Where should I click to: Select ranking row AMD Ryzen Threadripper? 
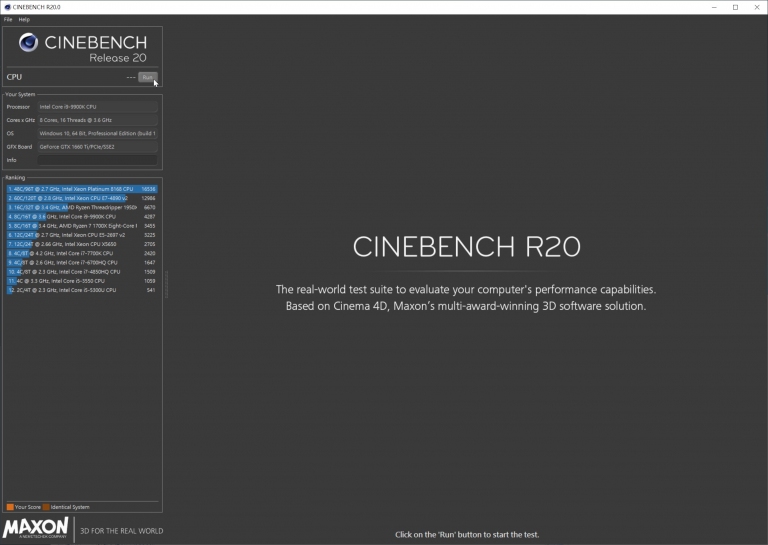(82, 208)
